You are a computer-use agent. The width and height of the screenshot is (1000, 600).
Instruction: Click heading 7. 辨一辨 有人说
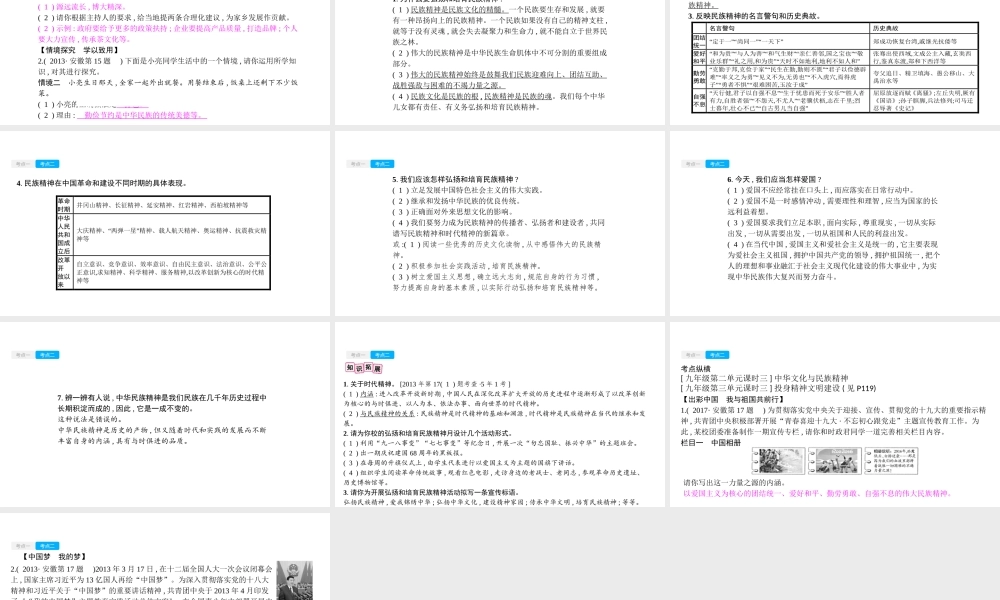[x=162, y=403]
